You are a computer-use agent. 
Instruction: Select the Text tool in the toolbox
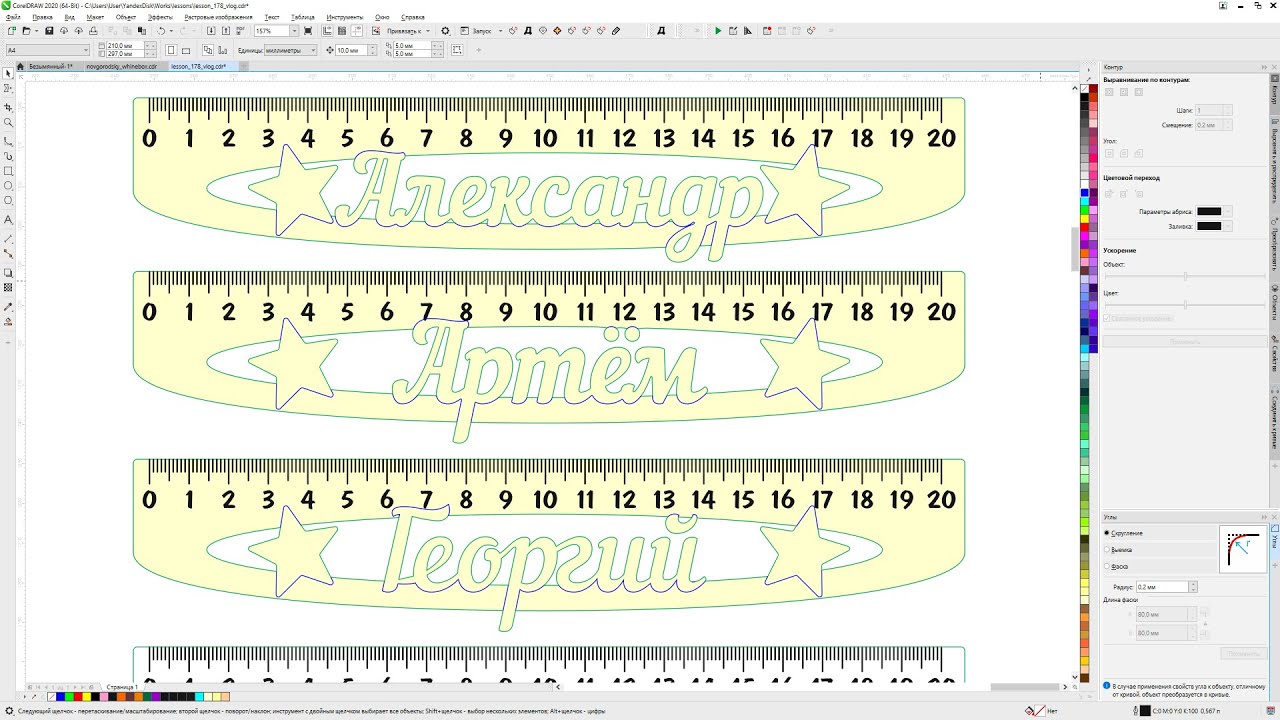8,219
